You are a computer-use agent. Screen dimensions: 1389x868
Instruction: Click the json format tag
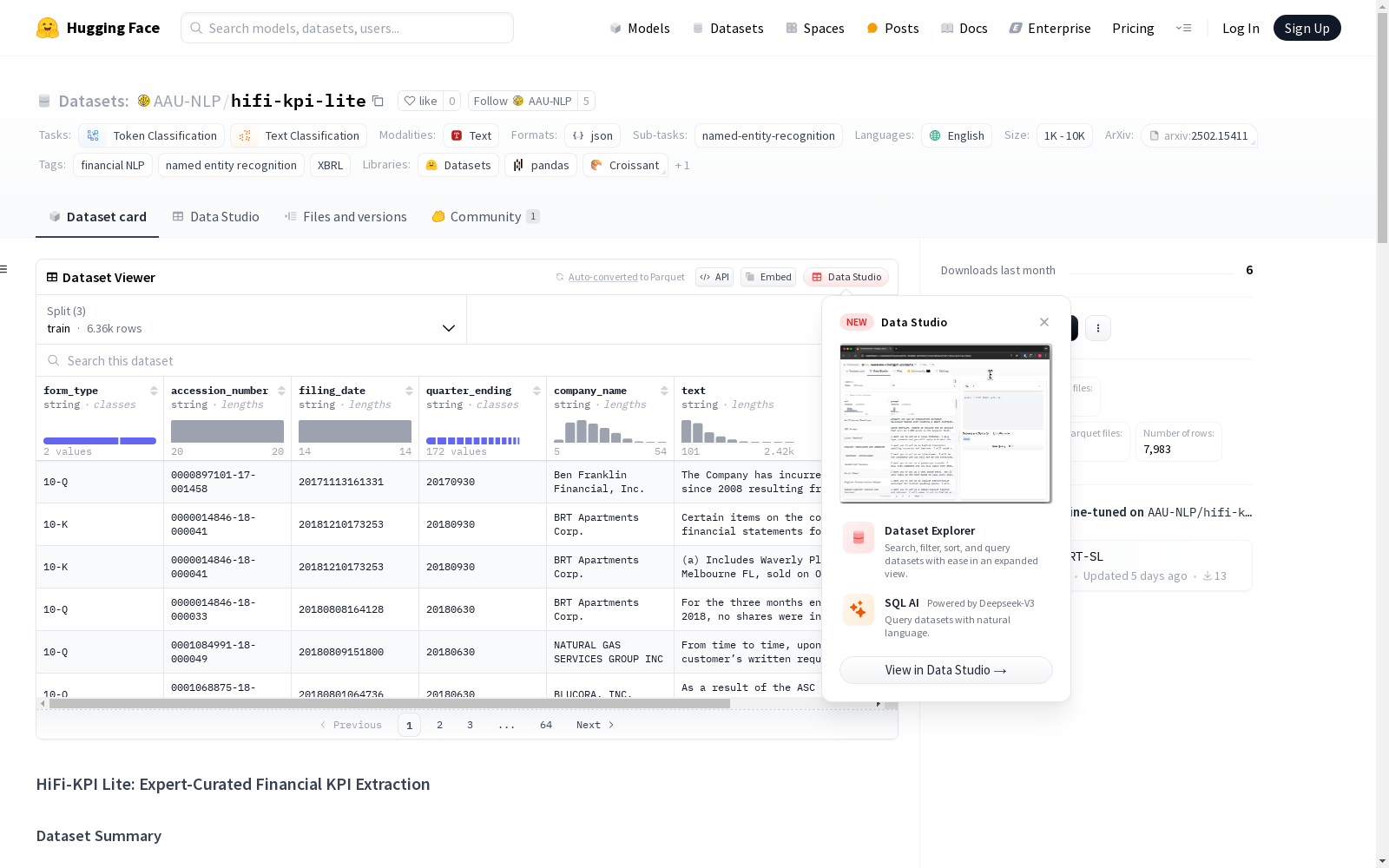pyautogui.click(x=593, y=135)
